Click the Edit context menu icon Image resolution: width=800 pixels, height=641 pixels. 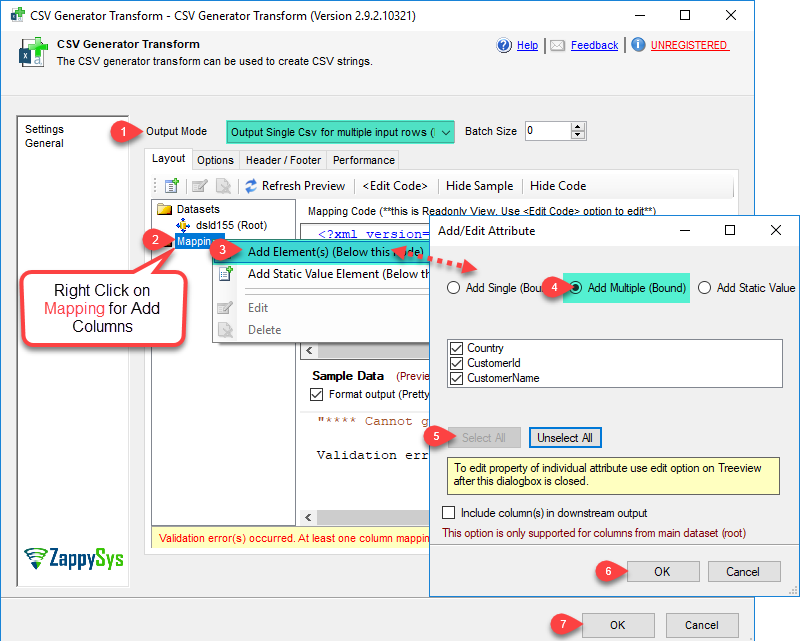pyautogui.click(x=225, y=308)
